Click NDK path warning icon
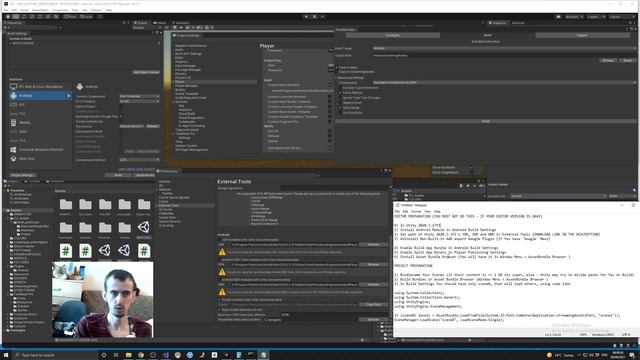Screen dimensions: 640x360 point(222,292)
